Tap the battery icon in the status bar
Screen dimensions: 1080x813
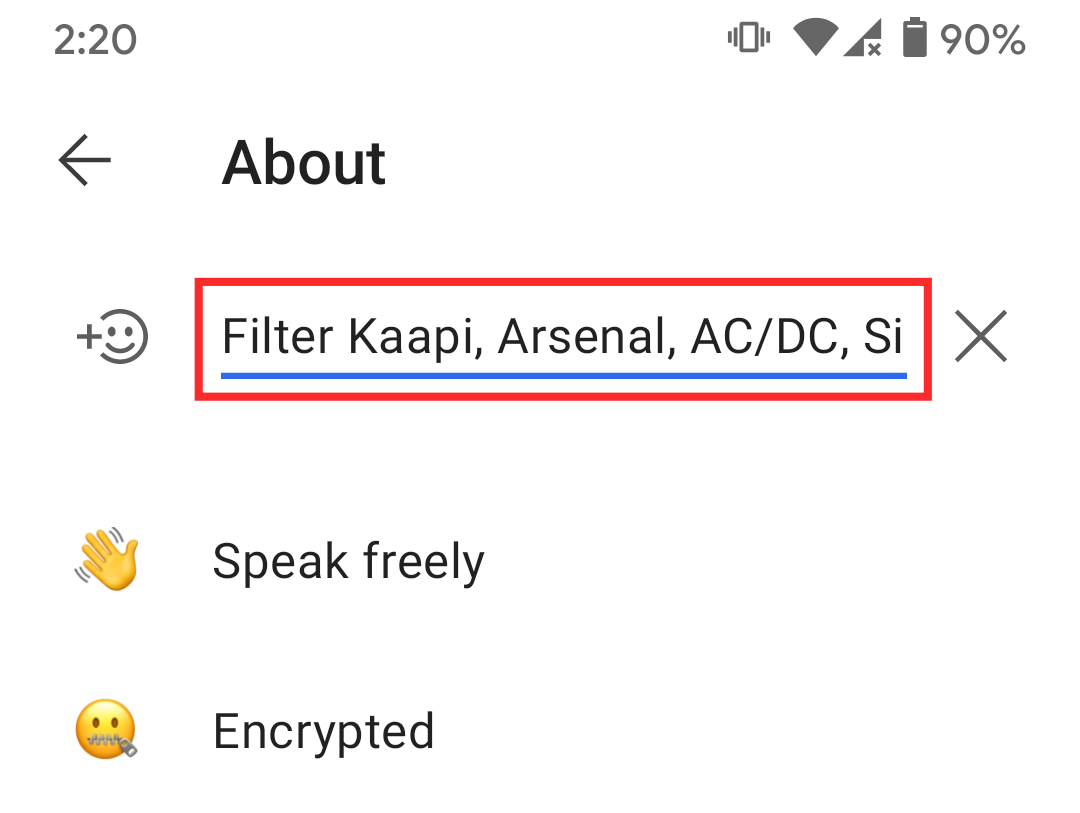coord(915,40)
